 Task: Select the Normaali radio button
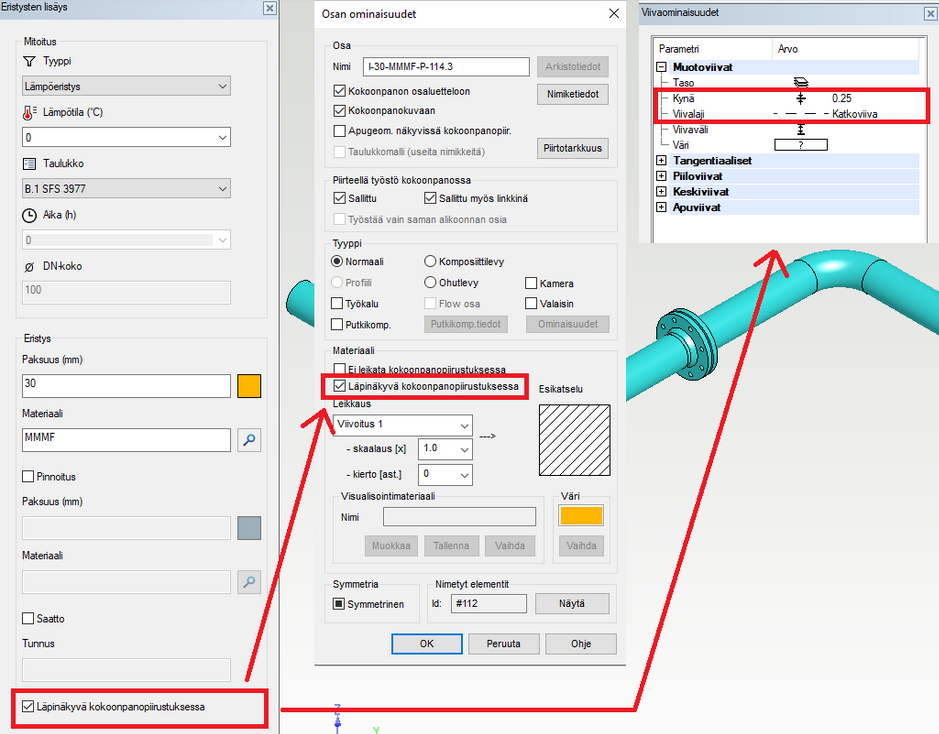[x=337, y=262]
